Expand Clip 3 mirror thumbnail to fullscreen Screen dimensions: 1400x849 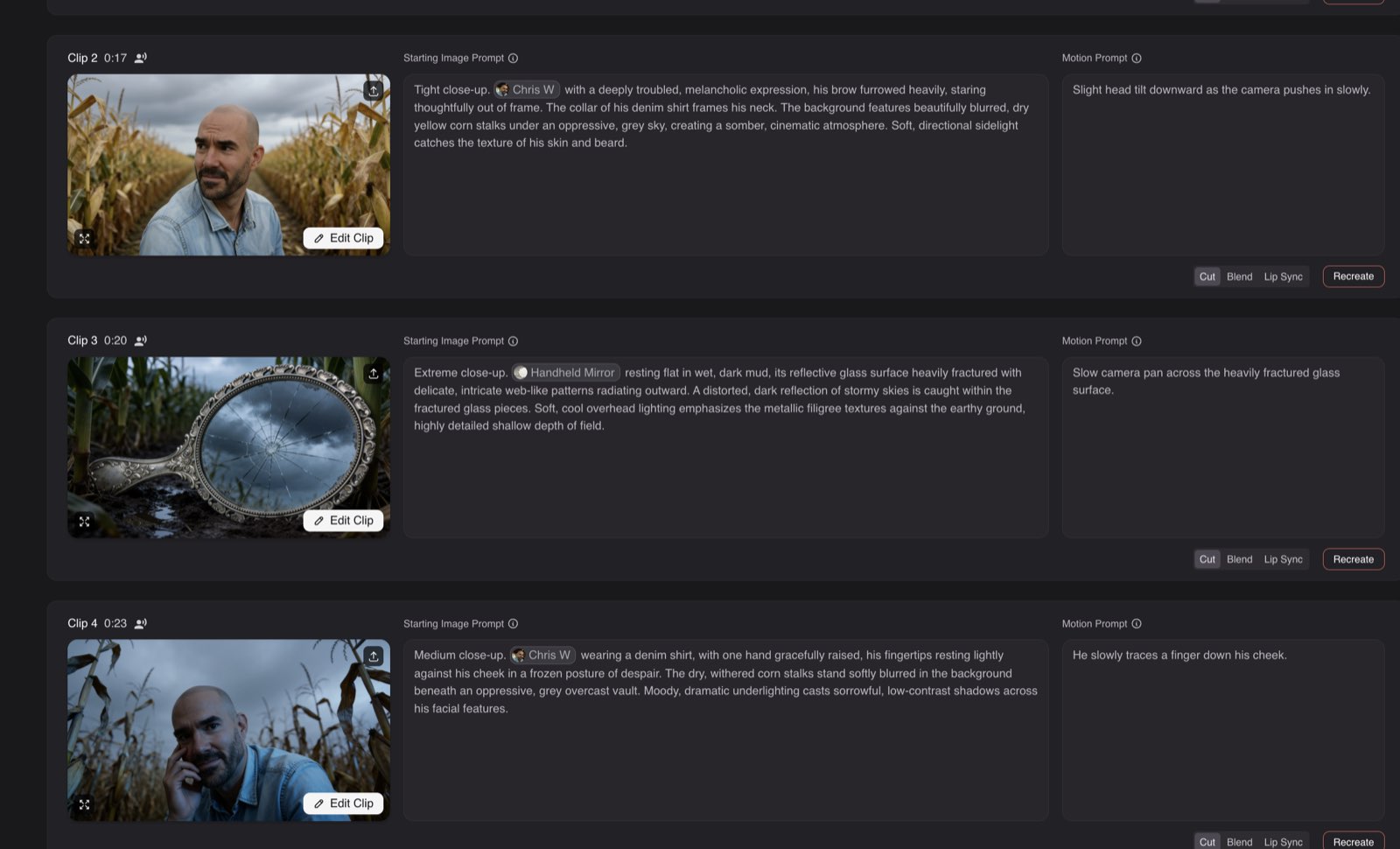85,521
